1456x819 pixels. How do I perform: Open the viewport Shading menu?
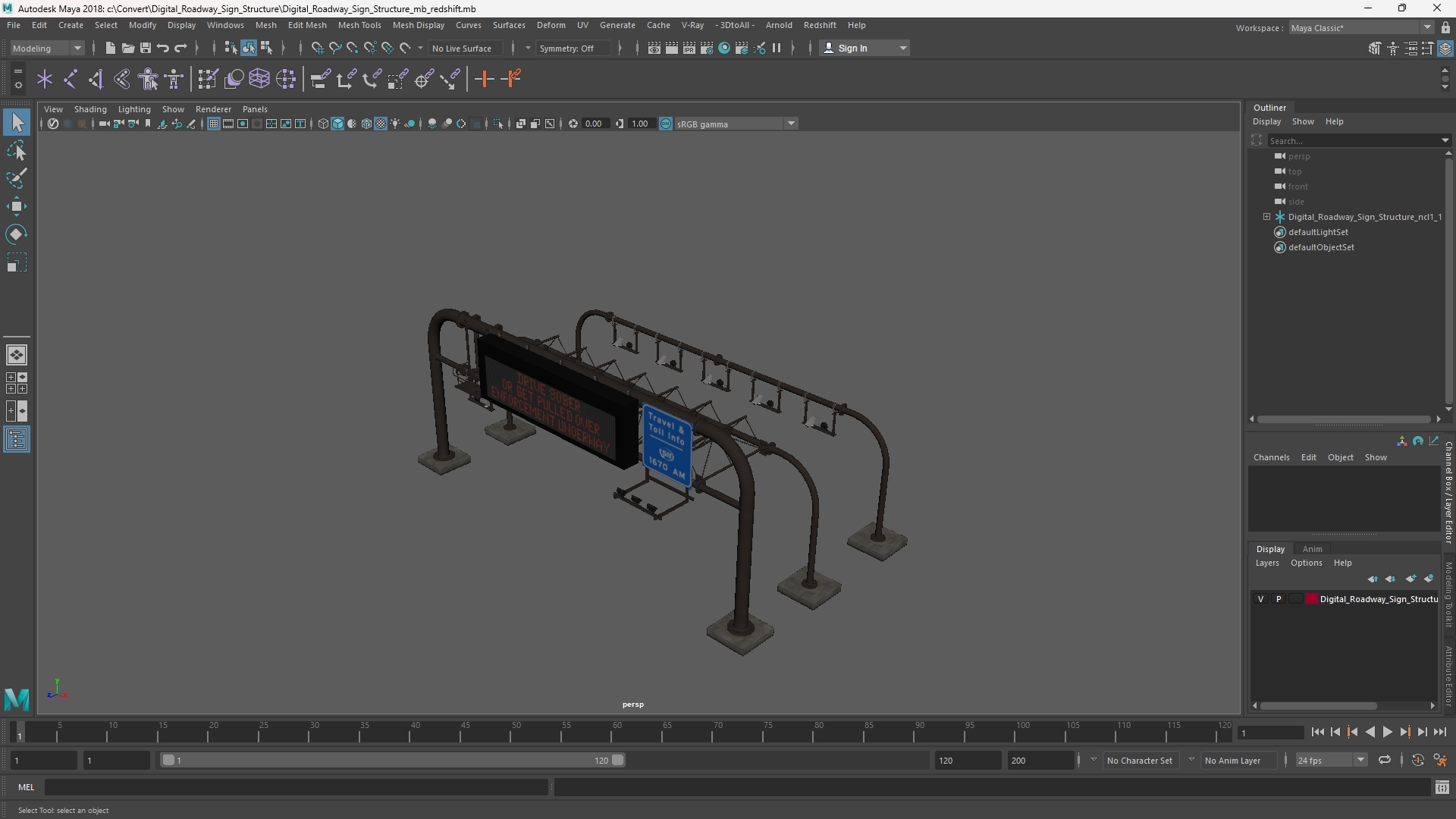tap(90, 109)
